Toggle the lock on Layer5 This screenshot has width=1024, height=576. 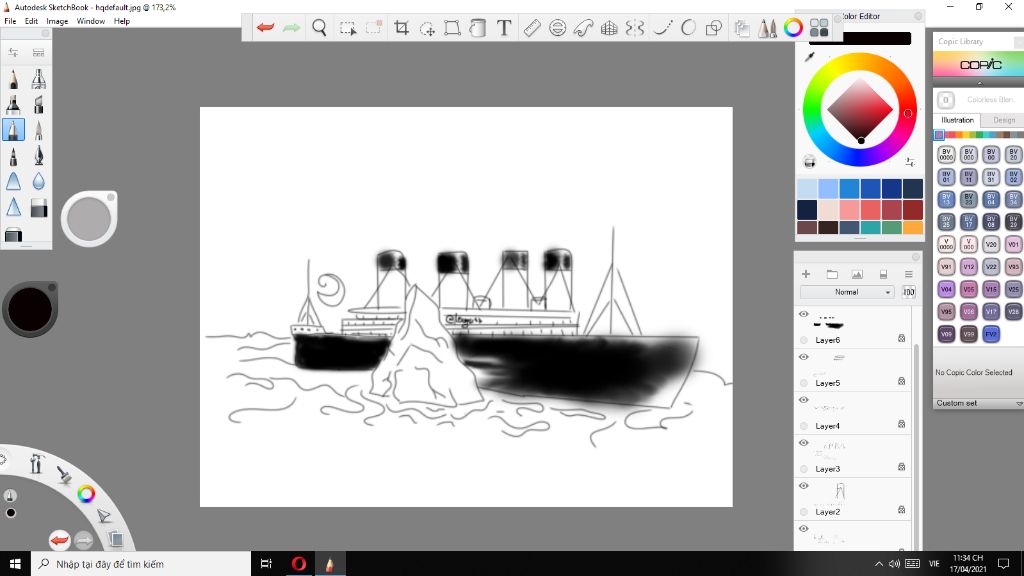point(901,381)
